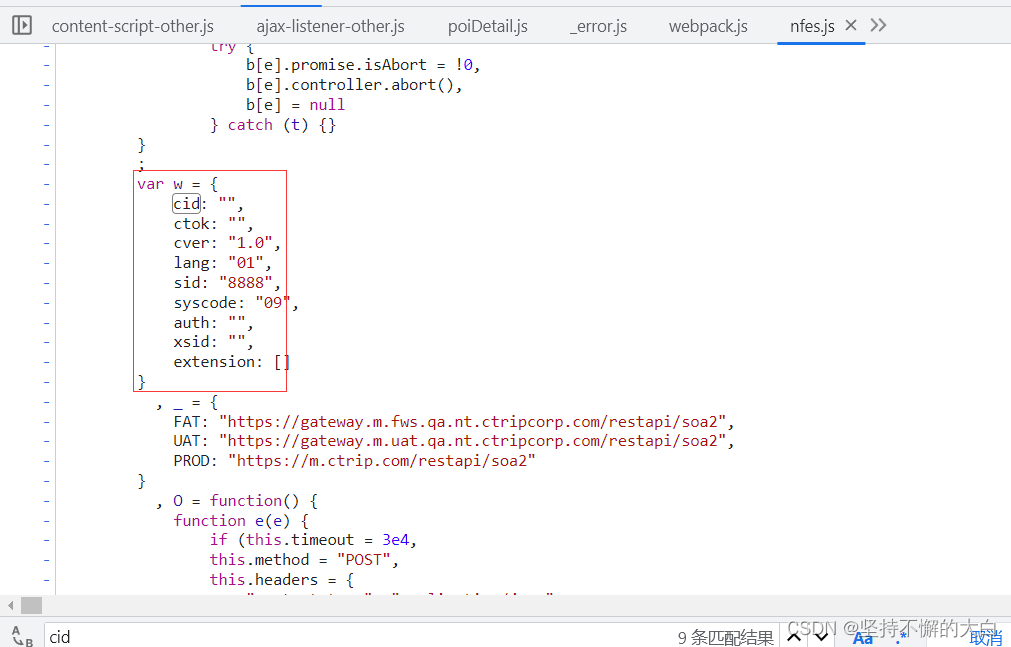Open the poiDetail.js tab
This screenshot has height=647, width=1011.
point(487,26)
